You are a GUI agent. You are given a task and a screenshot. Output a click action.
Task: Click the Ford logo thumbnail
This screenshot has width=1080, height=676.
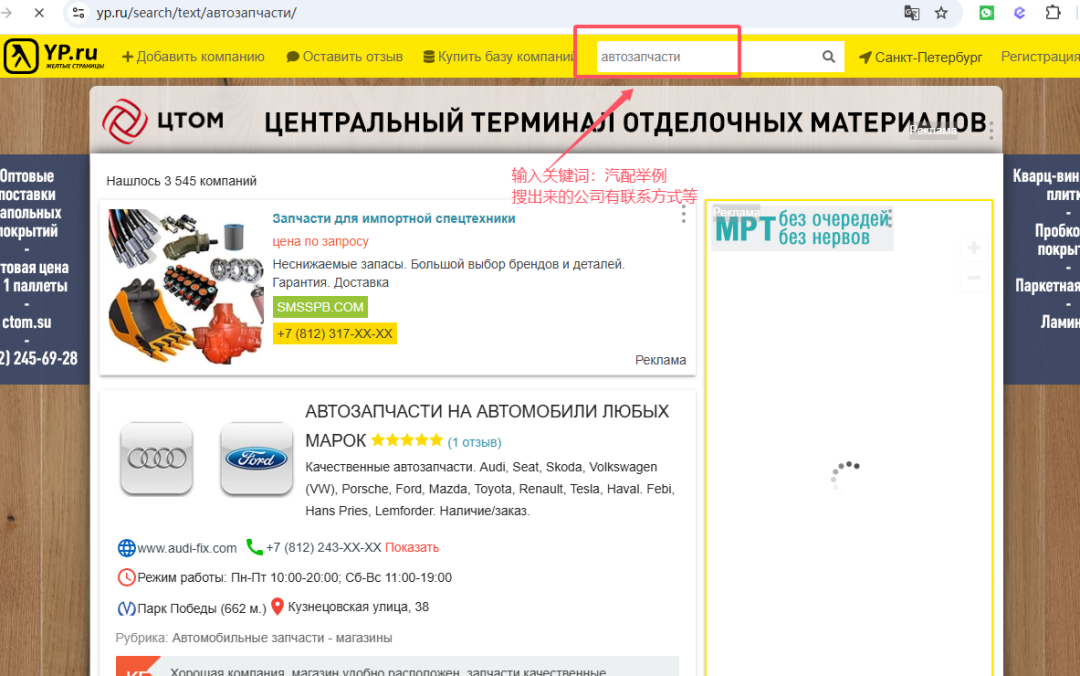[x=256, y=458]
